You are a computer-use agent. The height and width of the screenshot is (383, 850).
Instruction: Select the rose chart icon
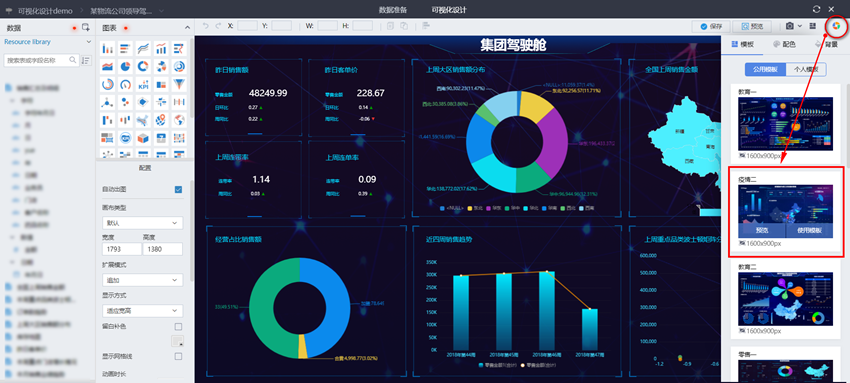click(x=161, y=67)
